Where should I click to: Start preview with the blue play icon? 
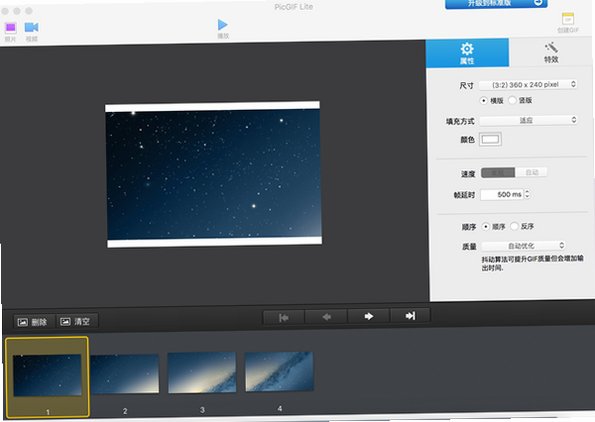point(223,25)
